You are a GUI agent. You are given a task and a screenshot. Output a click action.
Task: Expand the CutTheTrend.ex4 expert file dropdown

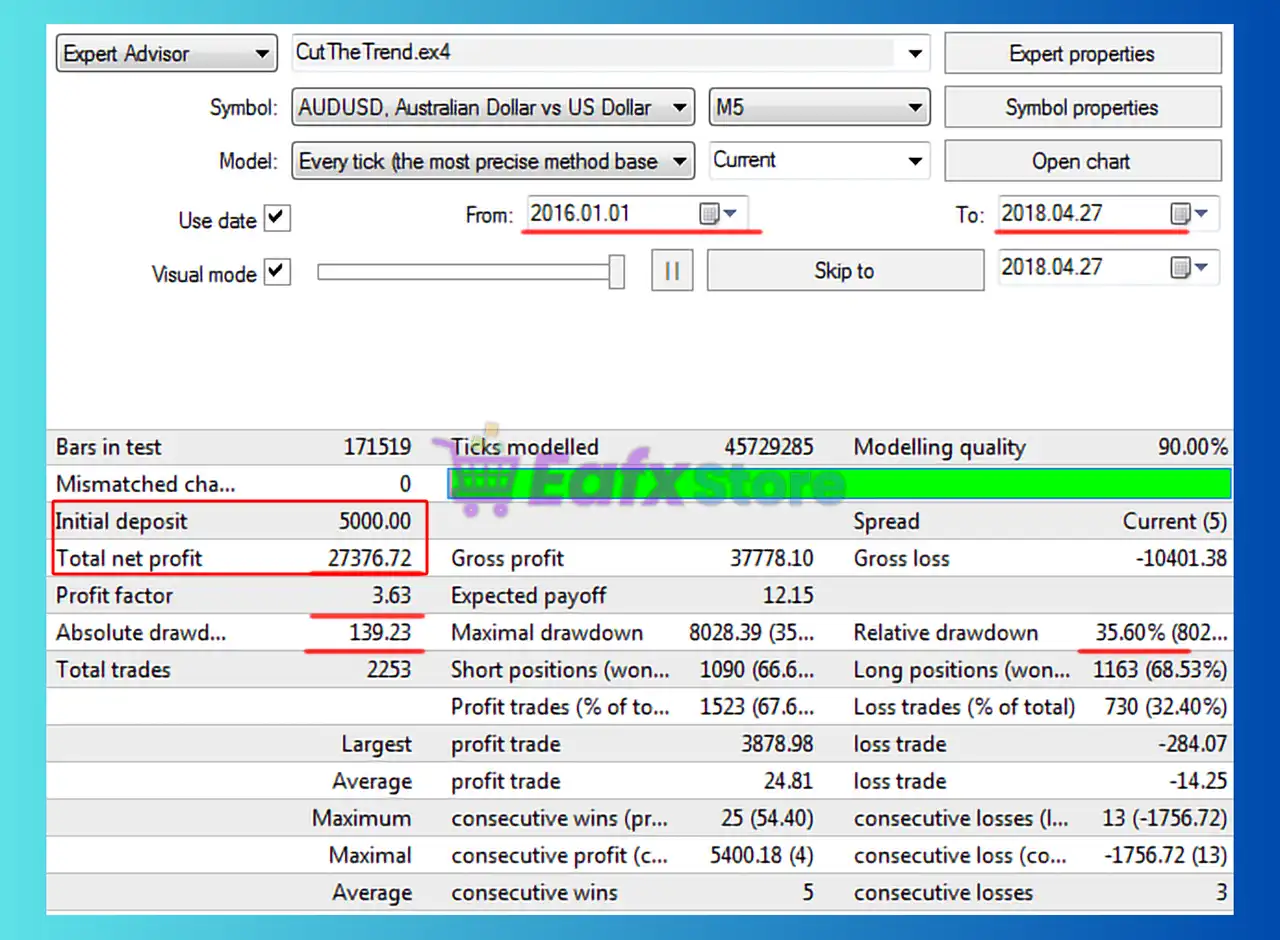click(x=915, y=54)
